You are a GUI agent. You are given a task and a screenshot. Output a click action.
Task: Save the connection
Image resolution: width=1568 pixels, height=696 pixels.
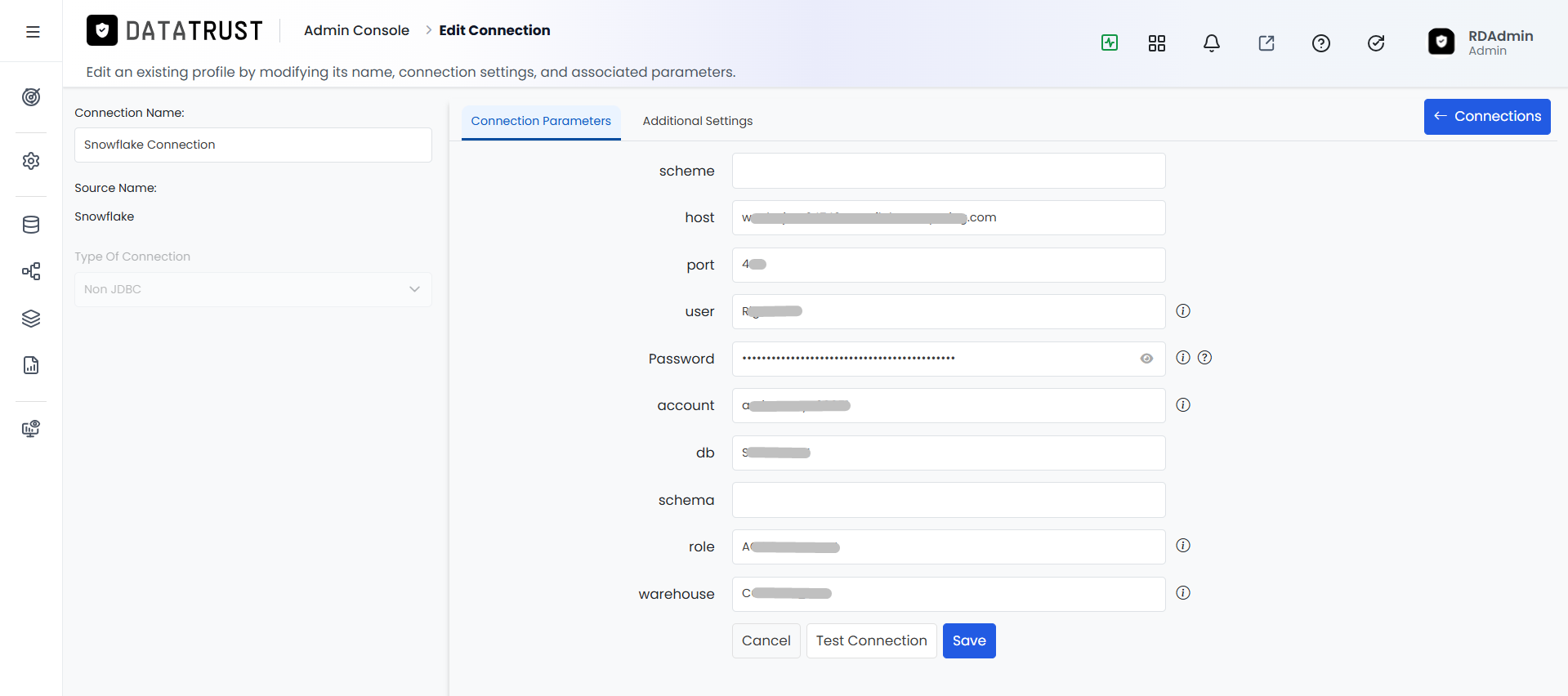pos(969,640)
